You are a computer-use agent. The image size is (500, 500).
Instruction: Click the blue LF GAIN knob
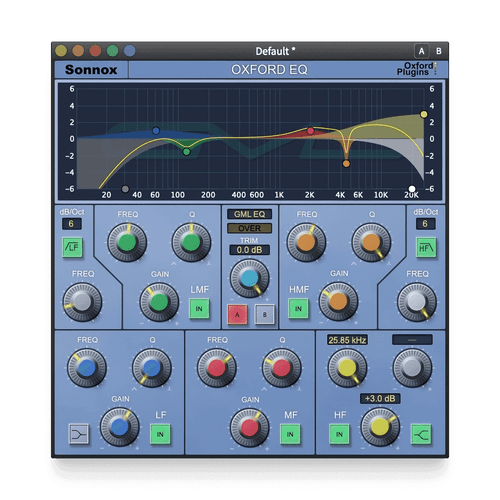[x=120, y=427]
